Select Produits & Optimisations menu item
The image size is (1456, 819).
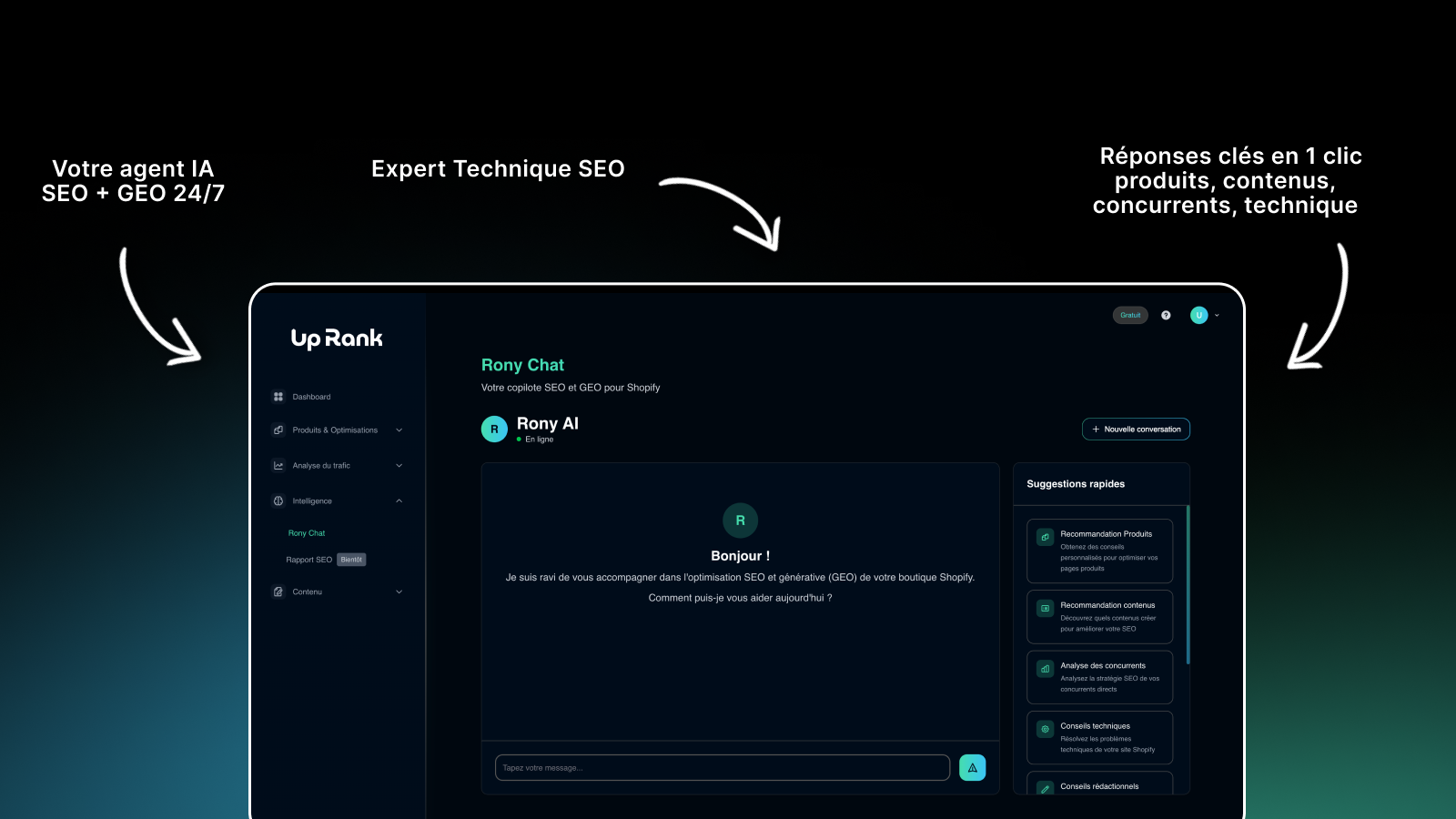(337, 430)
